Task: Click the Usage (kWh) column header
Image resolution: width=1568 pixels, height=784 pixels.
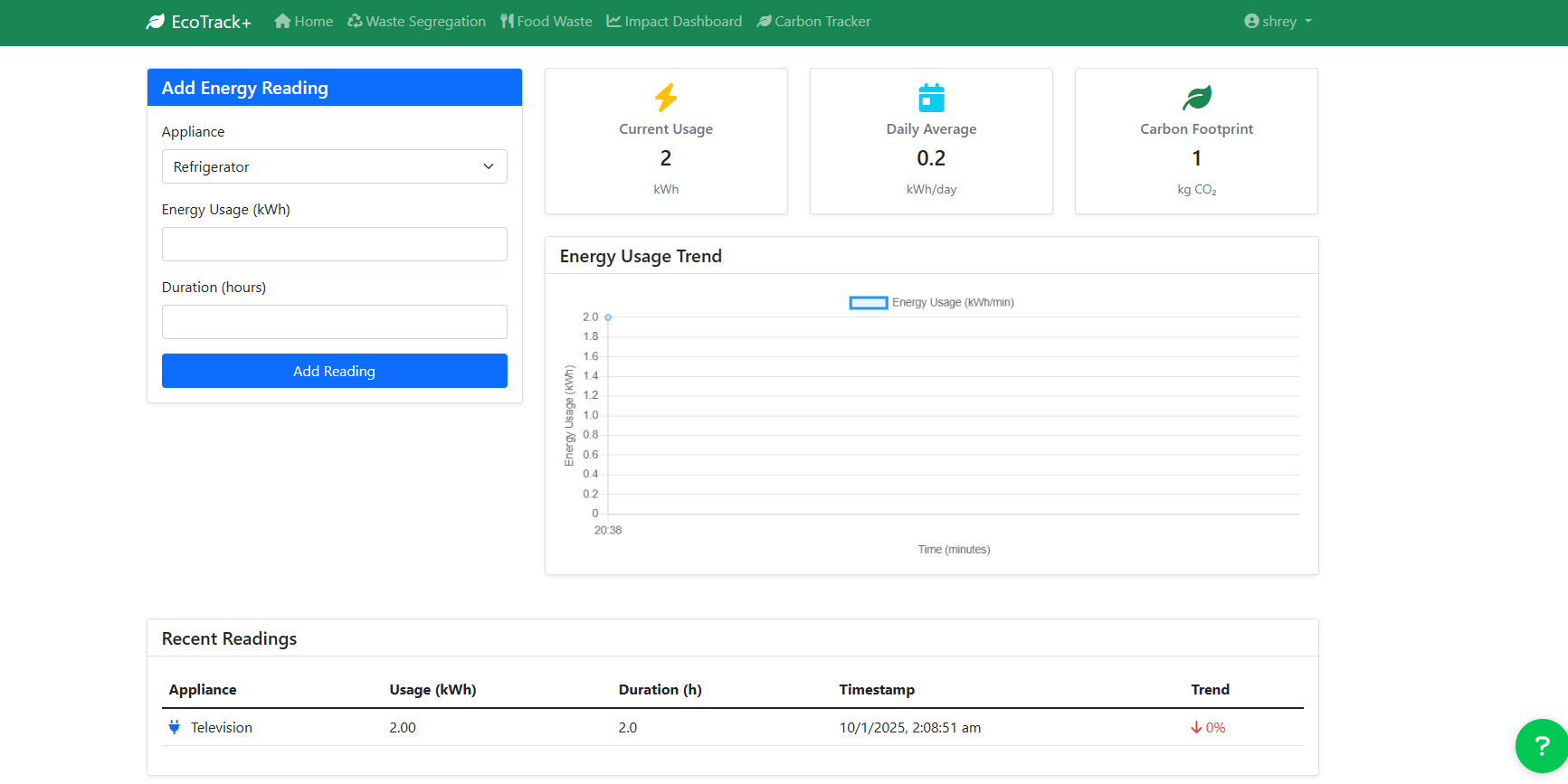Action: click(x=433, y=689)
